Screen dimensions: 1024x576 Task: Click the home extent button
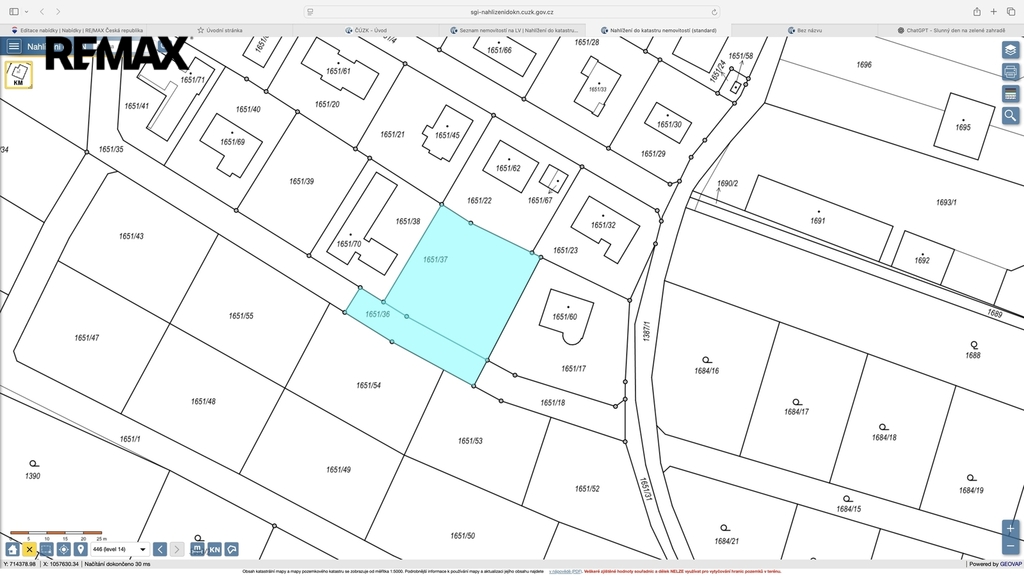click(12, 549)
